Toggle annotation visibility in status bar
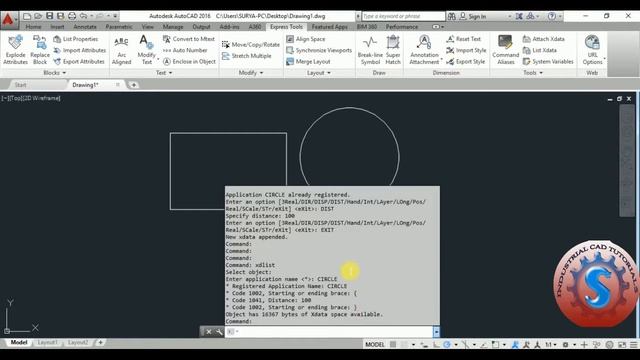The width and height of the screenshot is (640, 360). click(x=515, y=344)
